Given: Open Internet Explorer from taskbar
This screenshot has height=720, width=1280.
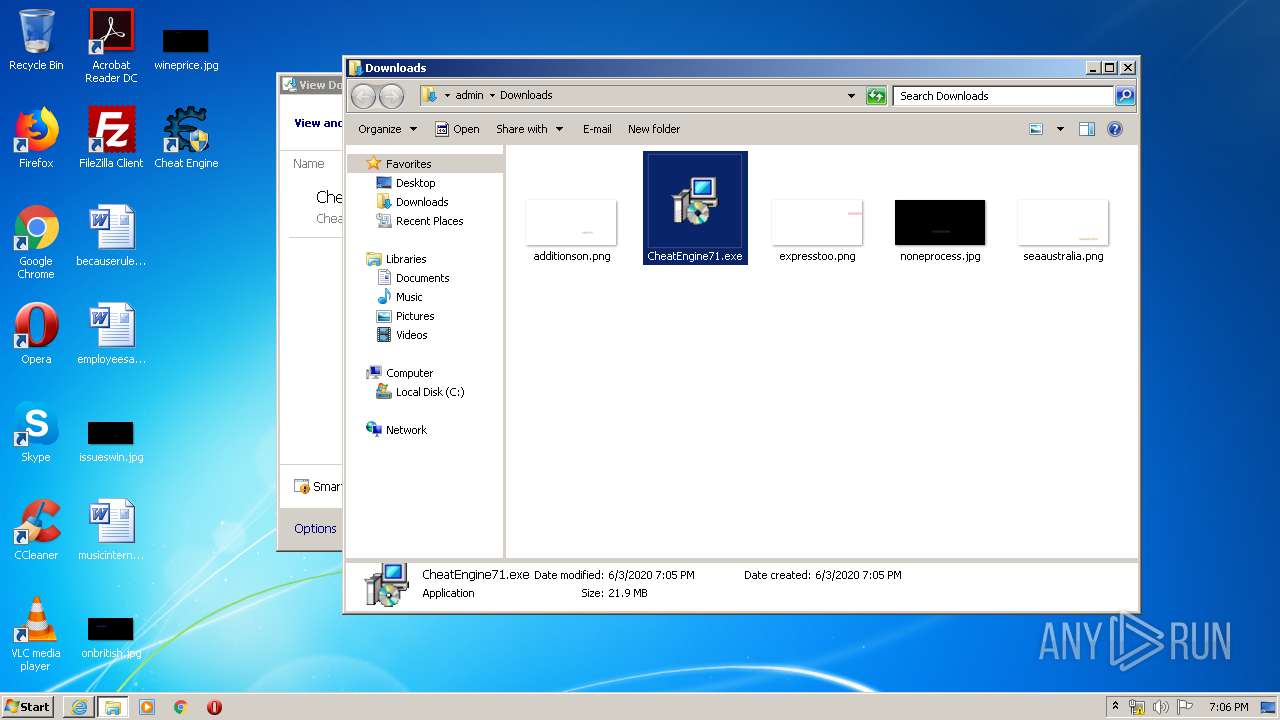Looking at the screenshot, I should coord(79,707).
